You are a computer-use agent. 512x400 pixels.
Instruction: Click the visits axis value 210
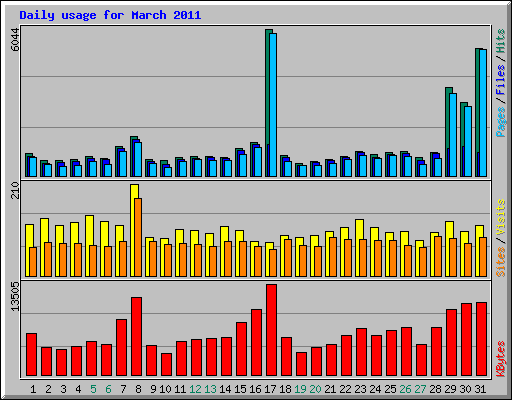click(x=15, y=190)
